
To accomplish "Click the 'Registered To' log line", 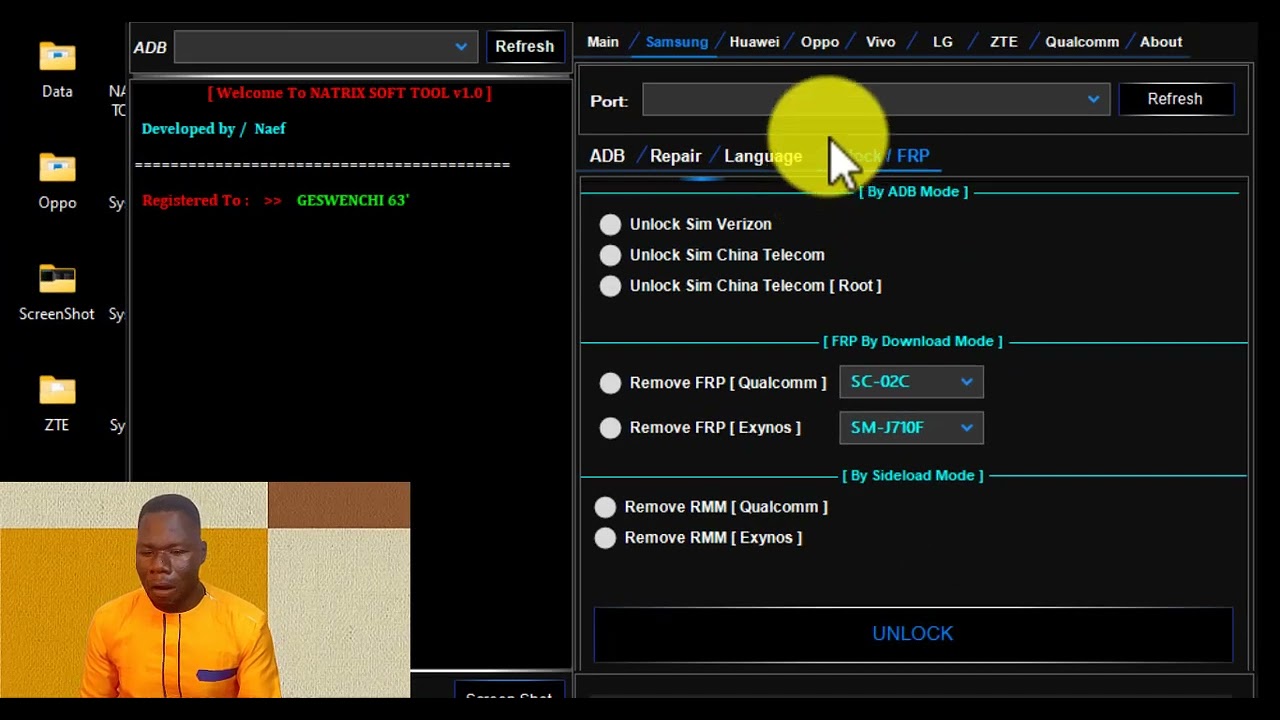I will point(276,200).
